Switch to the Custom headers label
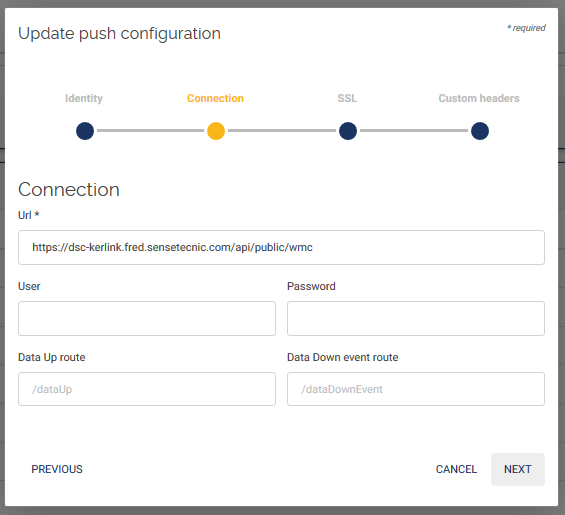 (479, 98)
